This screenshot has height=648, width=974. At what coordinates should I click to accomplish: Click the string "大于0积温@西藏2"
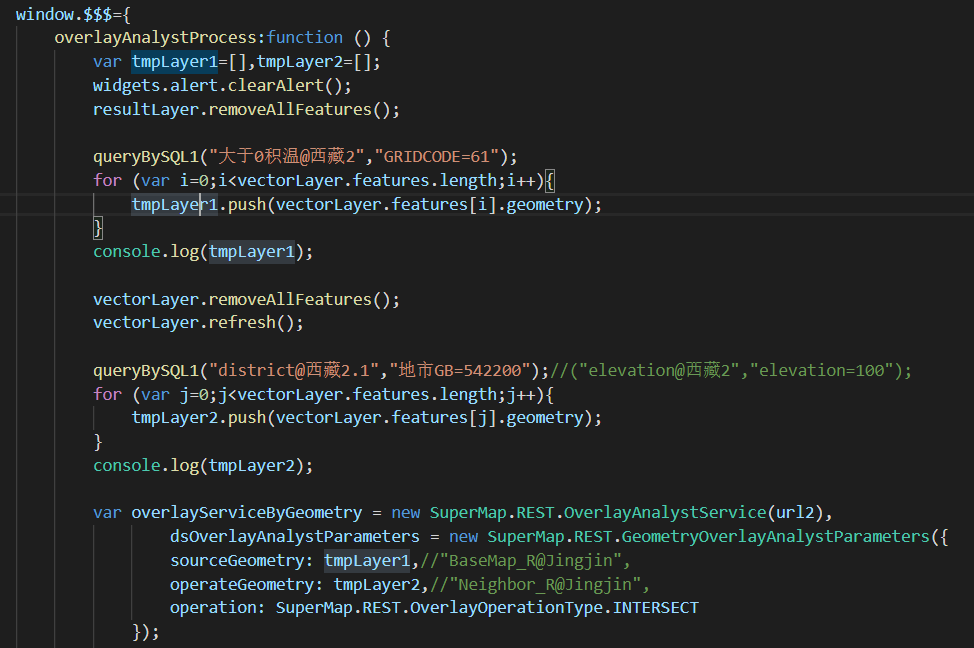[x=287, y=157]
